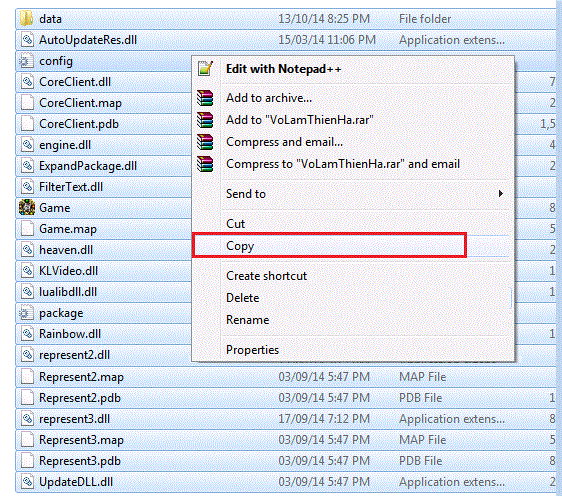Select the Delete menu entry
The width and height of the screenshot is (562, 496).
pyautogui.click(x=243, y=298)
